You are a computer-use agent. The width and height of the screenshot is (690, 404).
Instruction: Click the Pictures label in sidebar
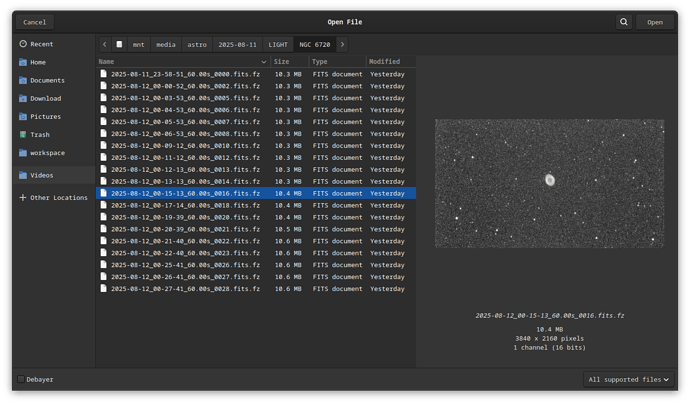(46, 116)
